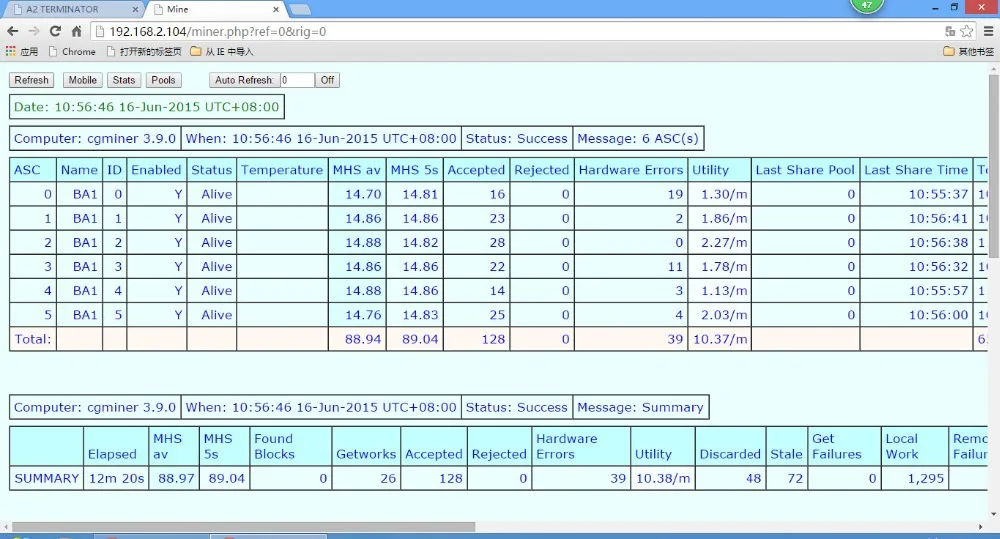
Task: Click the browser back arrow
Action: point(13,32)
